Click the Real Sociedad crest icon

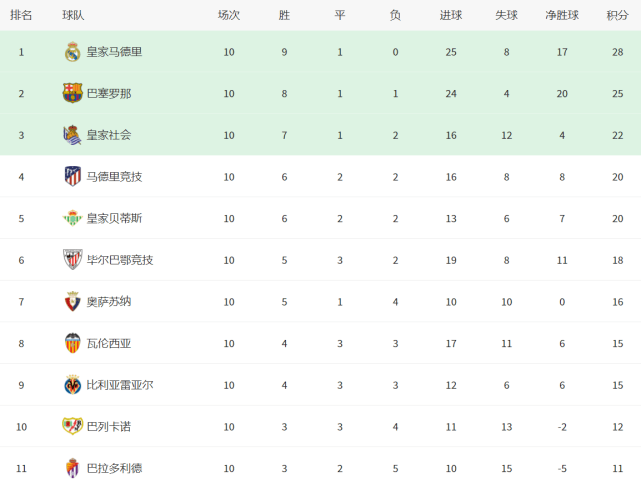pyautogui.click(x=72, y=135)
